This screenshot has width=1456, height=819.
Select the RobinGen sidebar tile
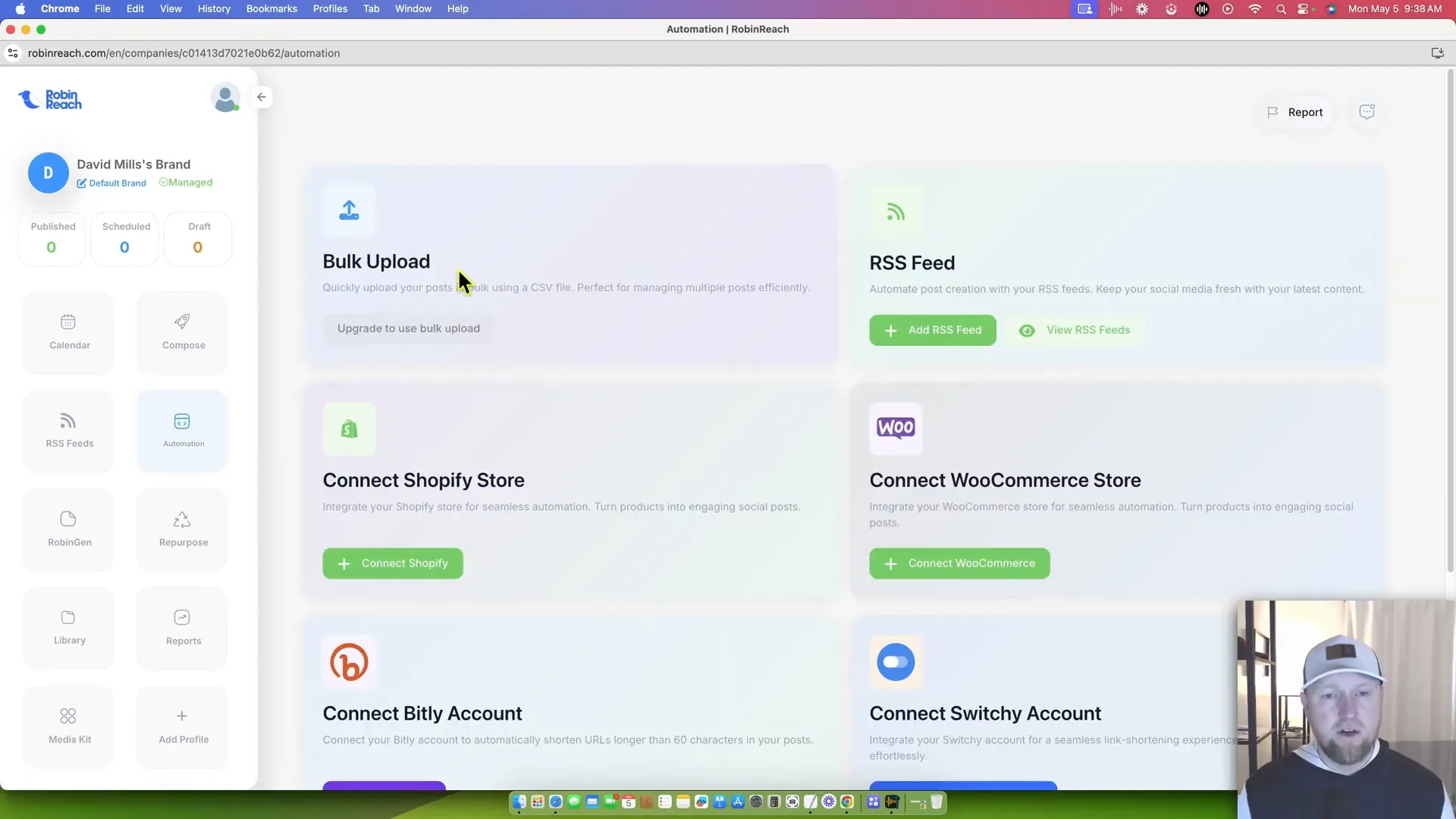(69, 529)
